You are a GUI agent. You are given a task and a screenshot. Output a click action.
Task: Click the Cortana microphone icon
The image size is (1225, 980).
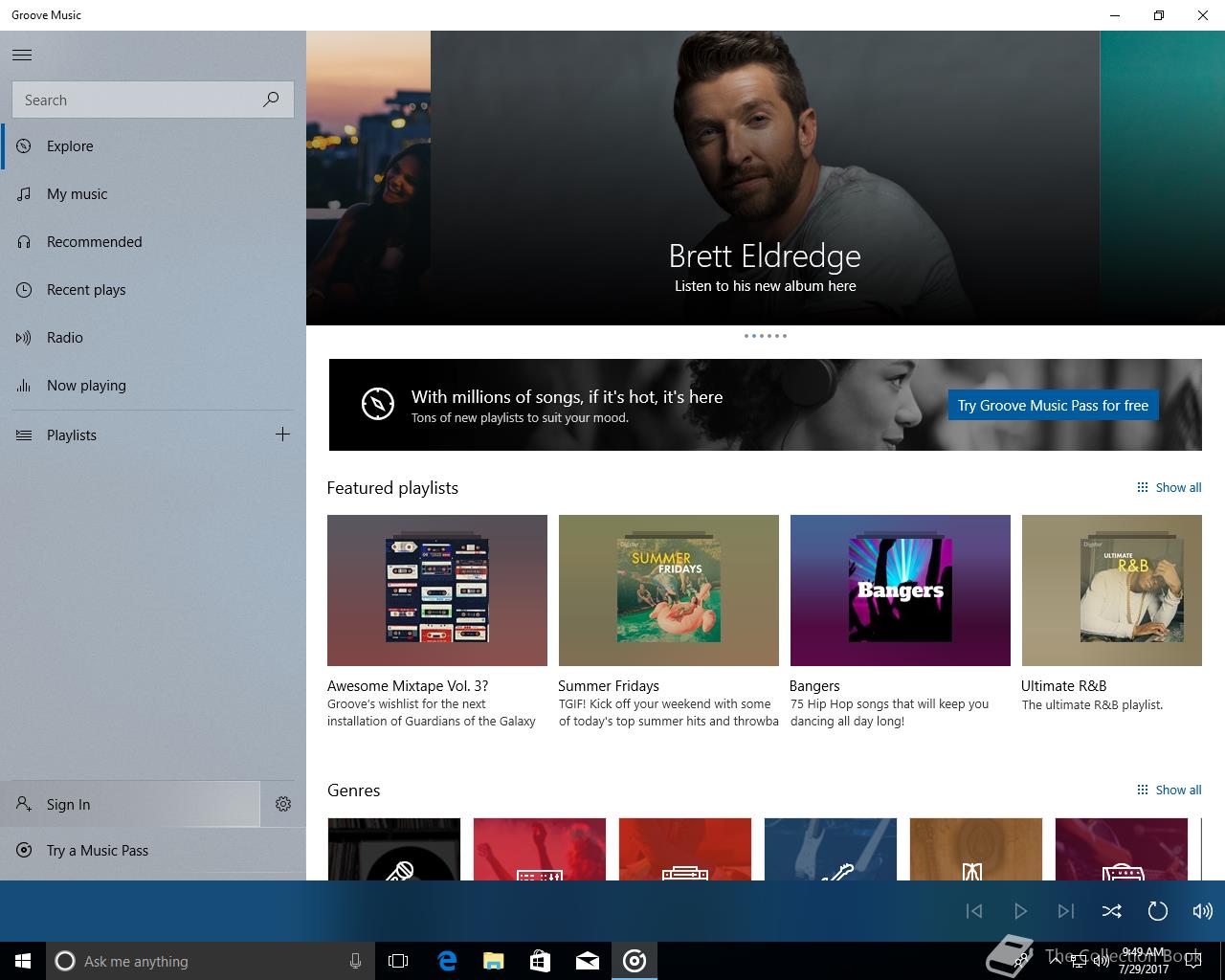355,961
